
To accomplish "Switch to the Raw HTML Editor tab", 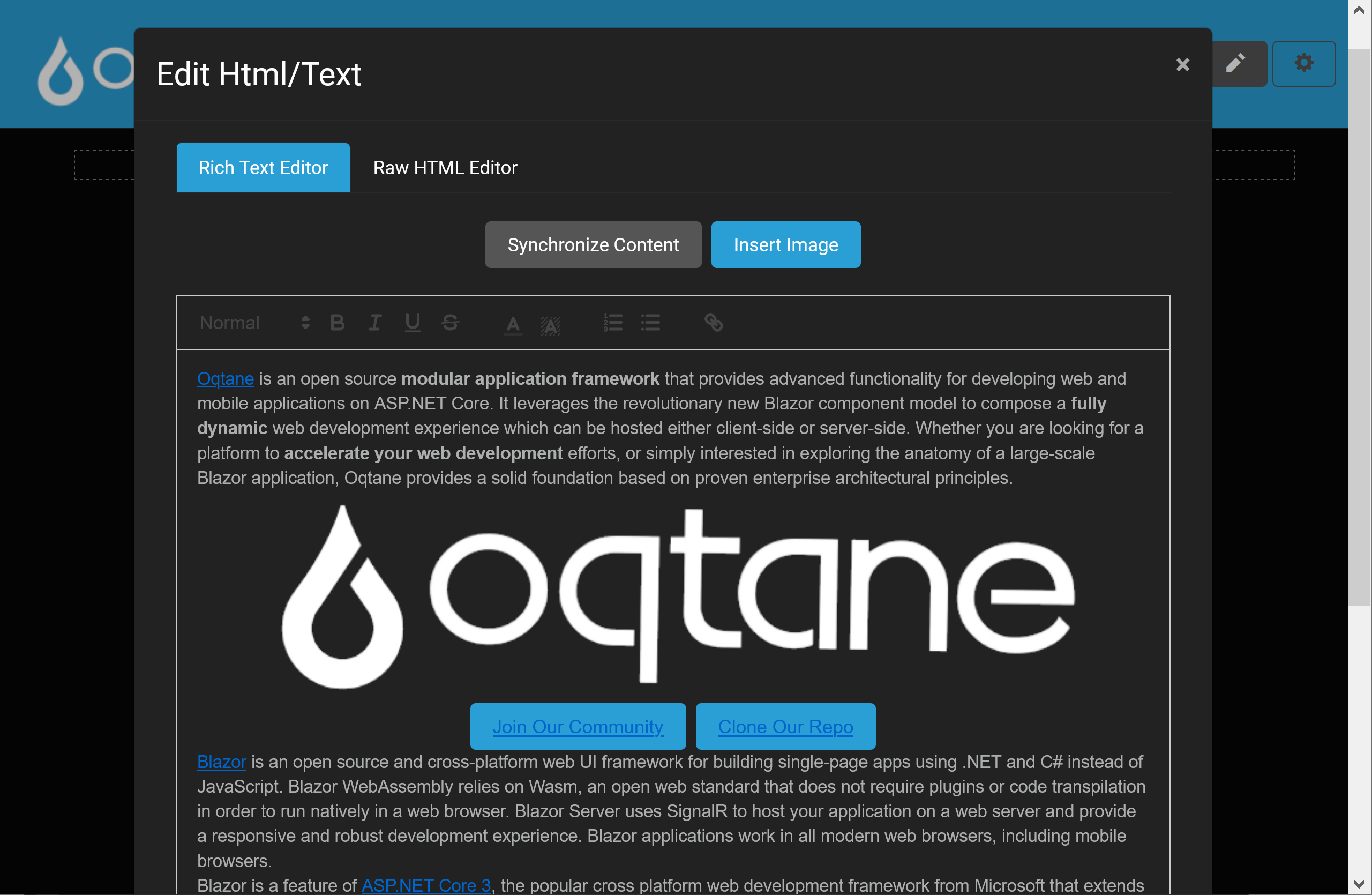I will [x=445, y=168].
